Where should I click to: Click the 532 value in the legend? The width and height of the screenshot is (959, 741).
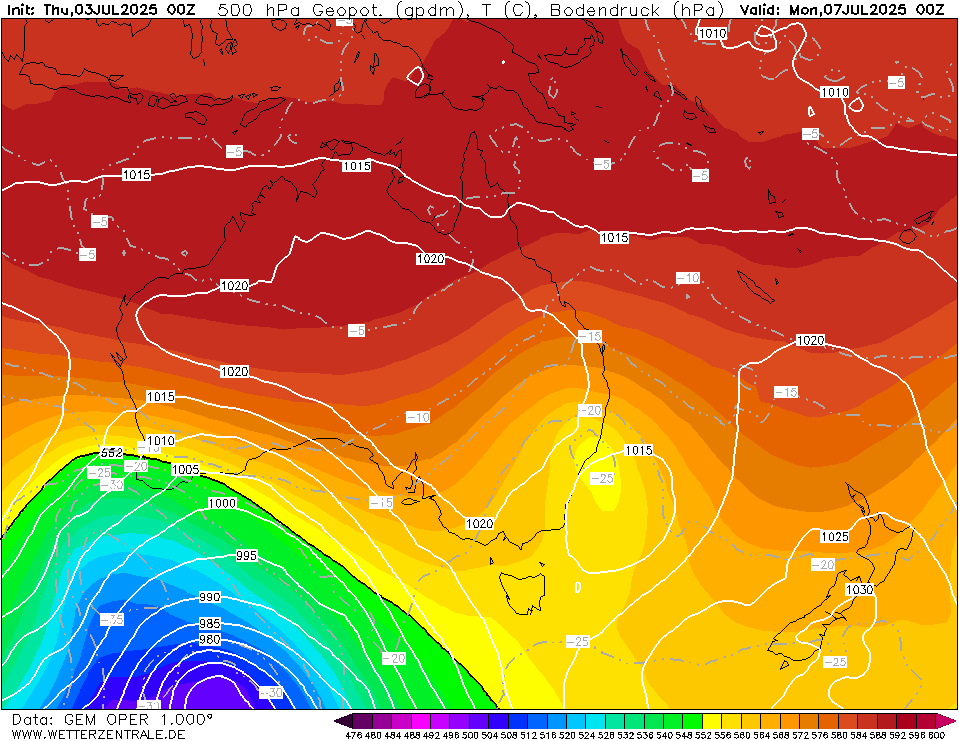pyautogui.click(x=625, y=735)
